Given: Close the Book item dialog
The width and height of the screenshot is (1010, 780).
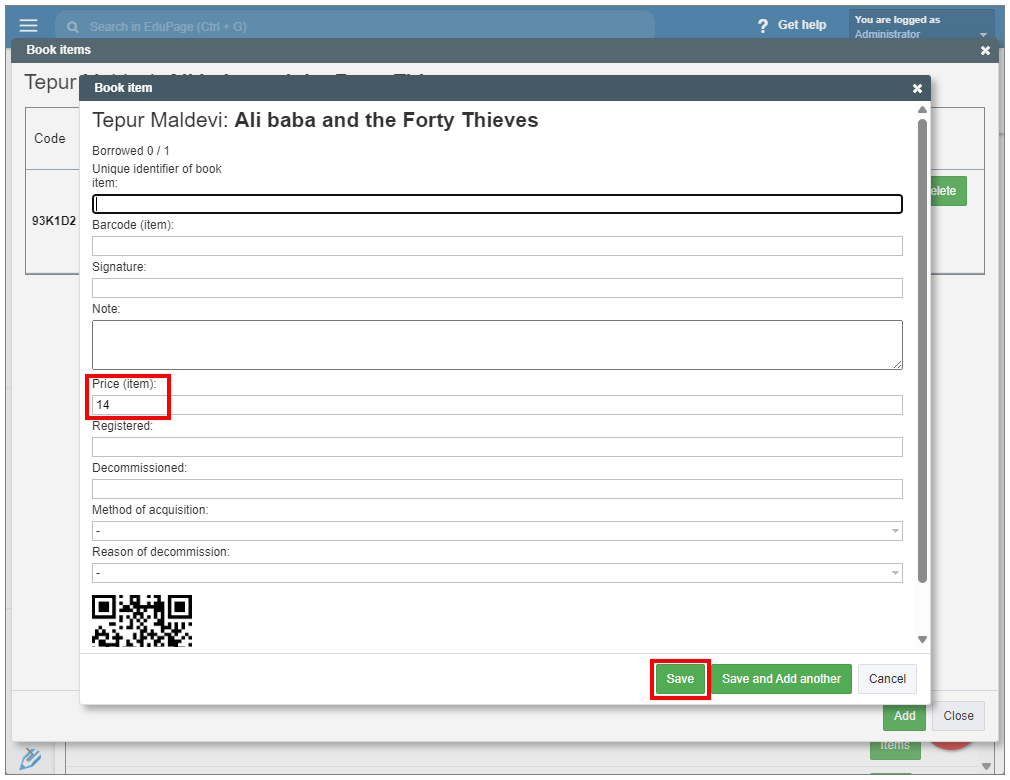Looking at the screenshot, I should [x=917, y=88].
